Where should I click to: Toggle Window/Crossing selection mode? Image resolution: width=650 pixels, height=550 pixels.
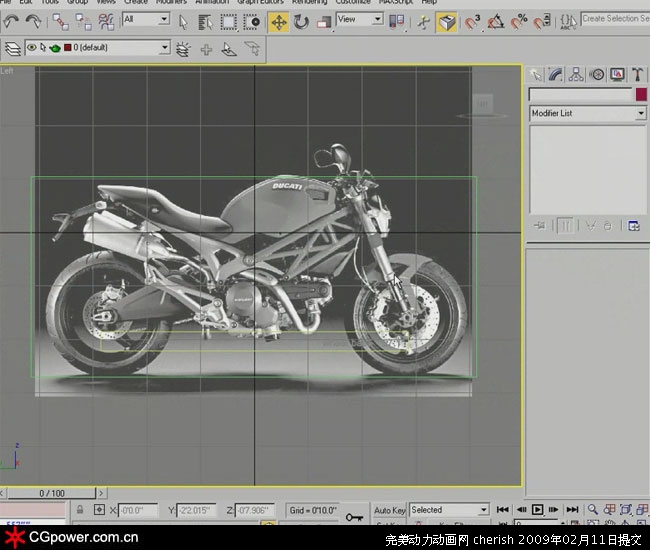(251, 22)
